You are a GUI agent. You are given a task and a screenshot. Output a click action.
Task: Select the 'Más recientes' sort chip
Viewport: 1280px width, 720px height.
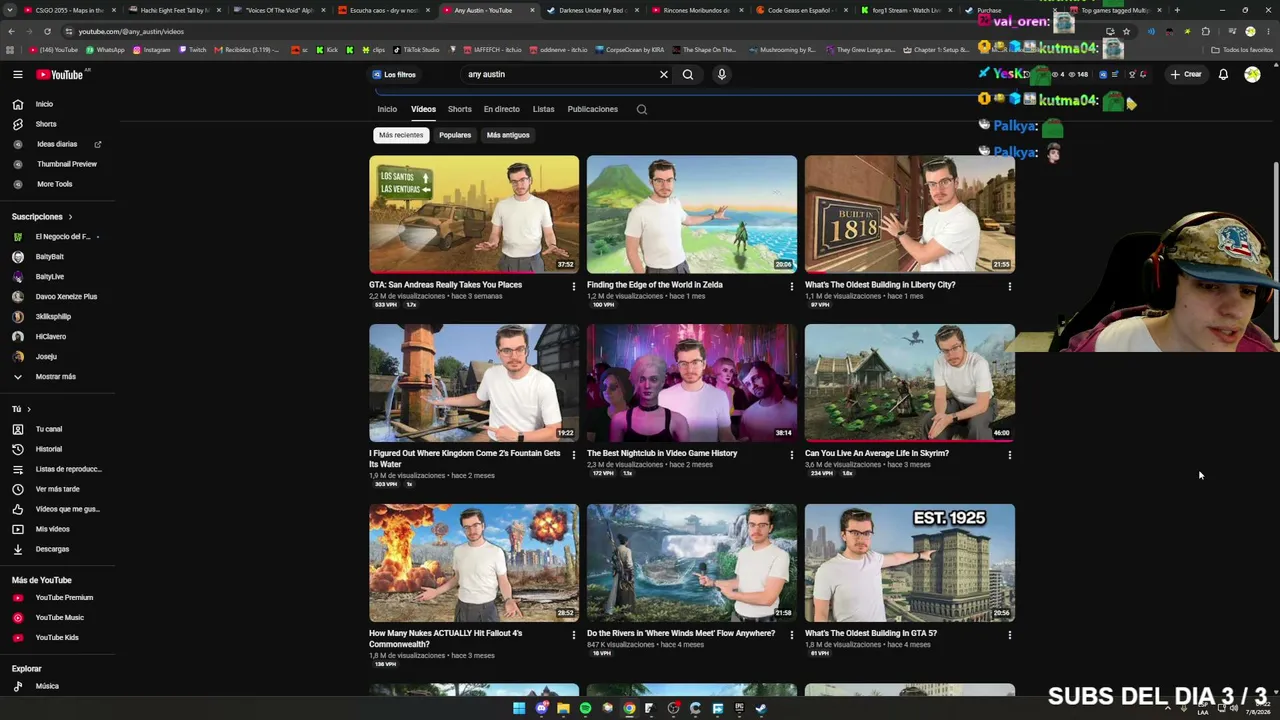tap(401, 135)
